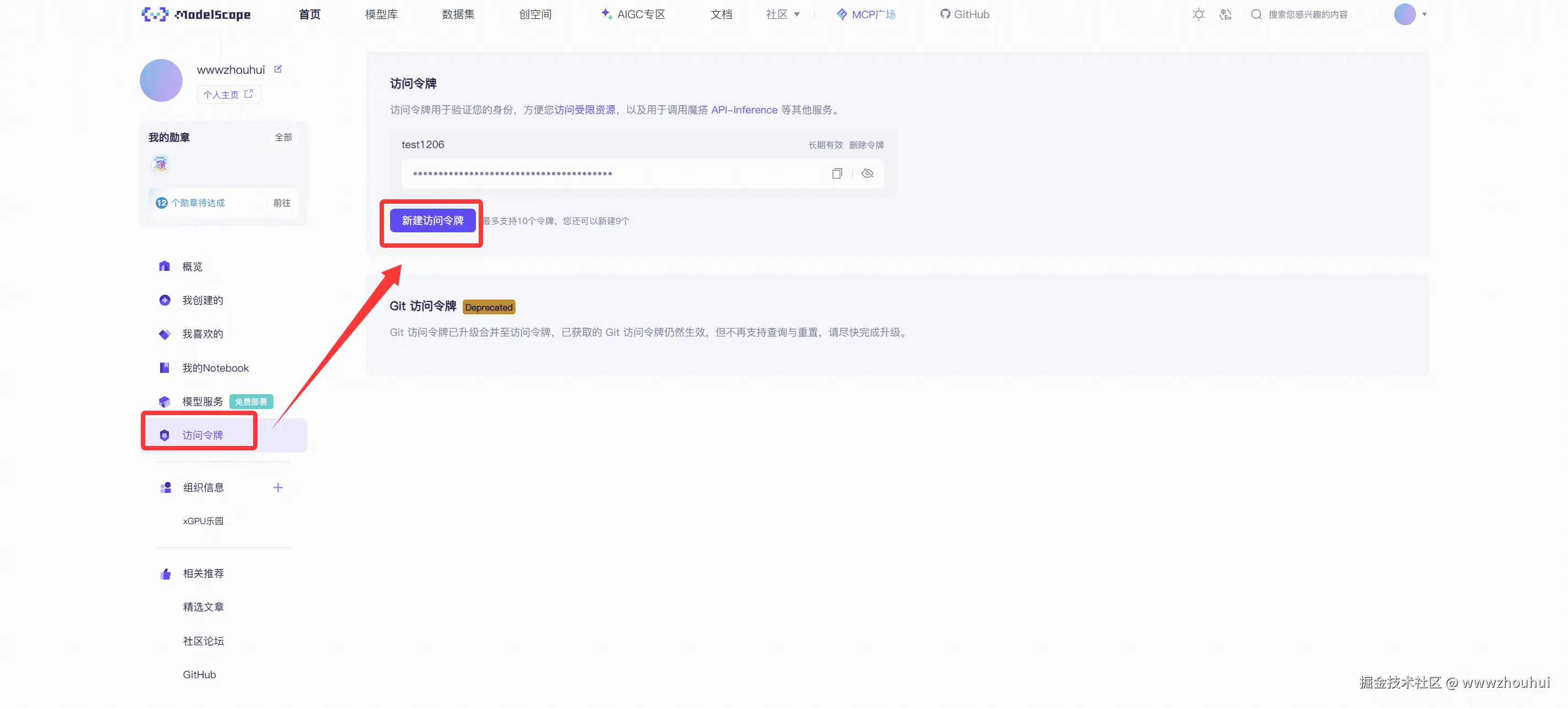The image size is (1568, 708).
Task: Open the GitHub link in the sidebar
Action: [x=199, y=674]
